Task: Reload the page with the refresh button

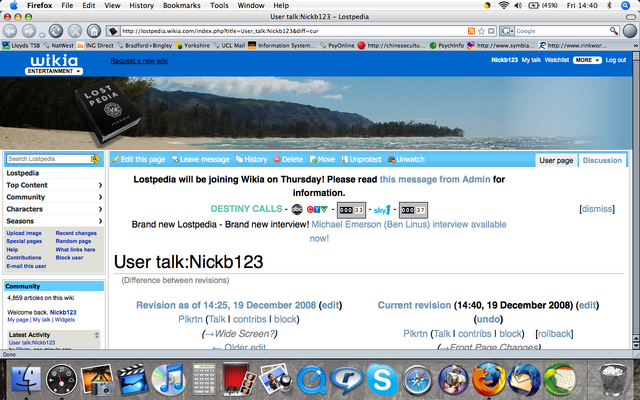Action: [56, 31]
